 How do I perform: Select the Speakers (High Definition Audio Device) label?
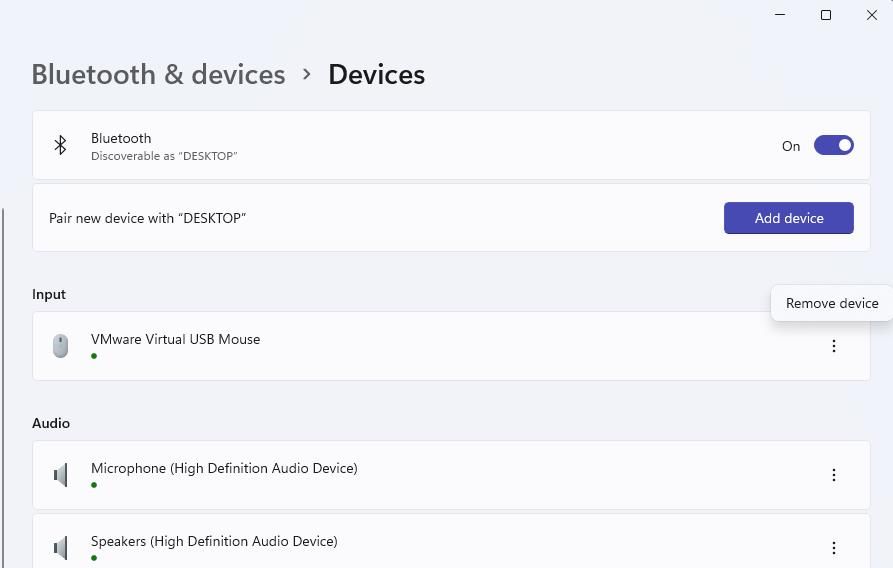pyautogui.click(x=214, y=541)
